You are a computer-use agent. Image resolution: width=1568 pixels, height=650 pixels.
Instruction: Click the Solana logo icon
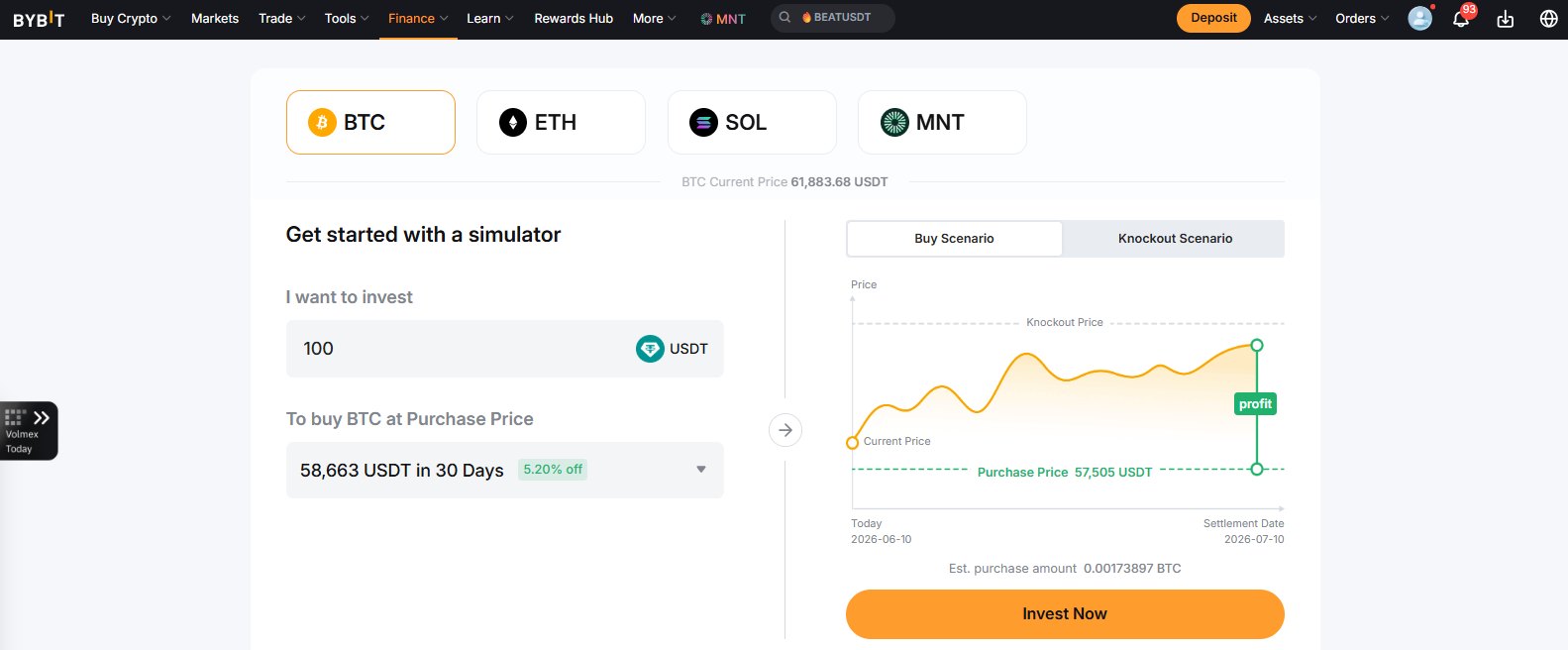pyautogui.click(x=703, y=122)
